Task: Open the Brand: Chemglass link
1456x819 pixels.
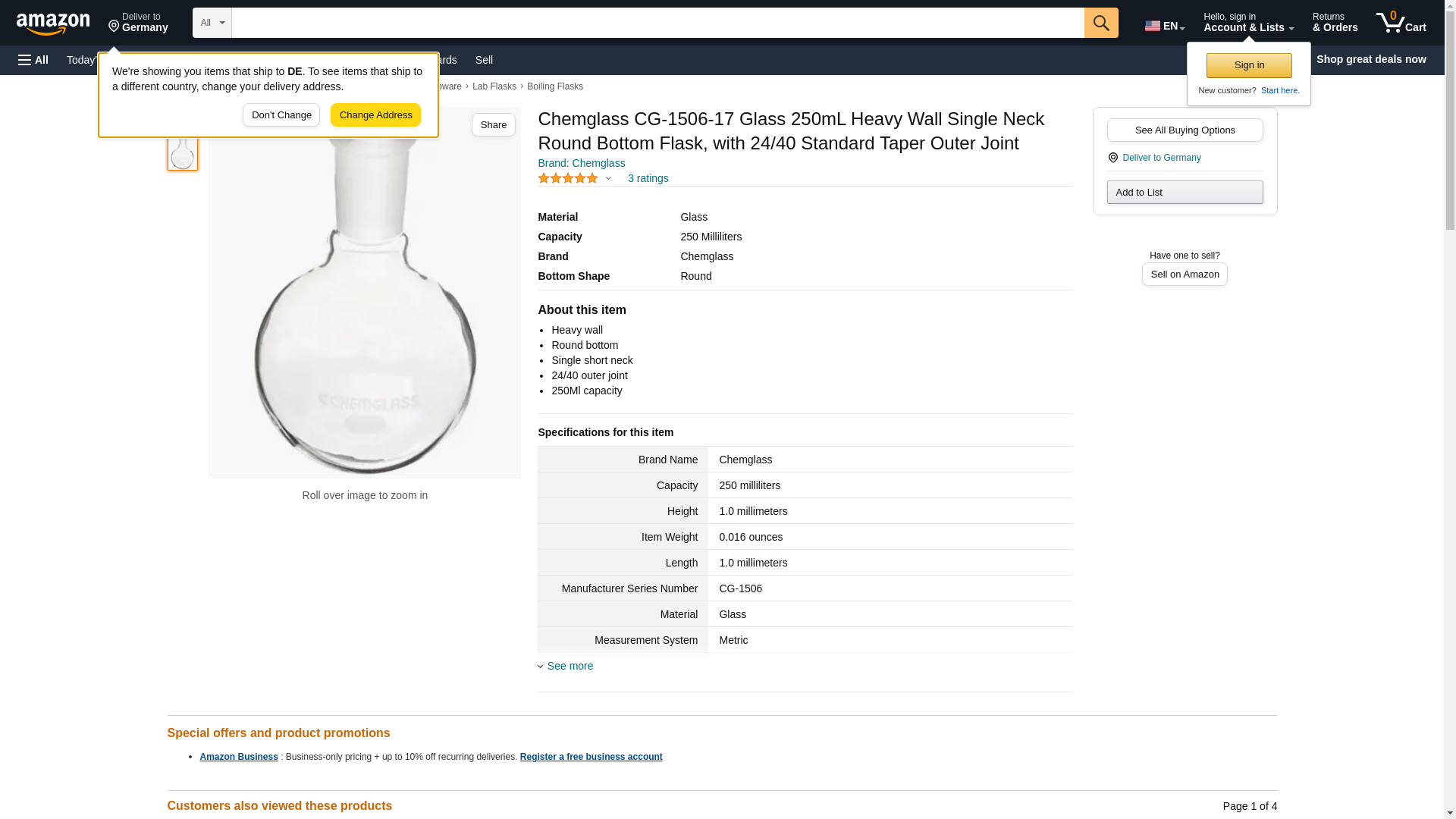Action: point(581,163)
